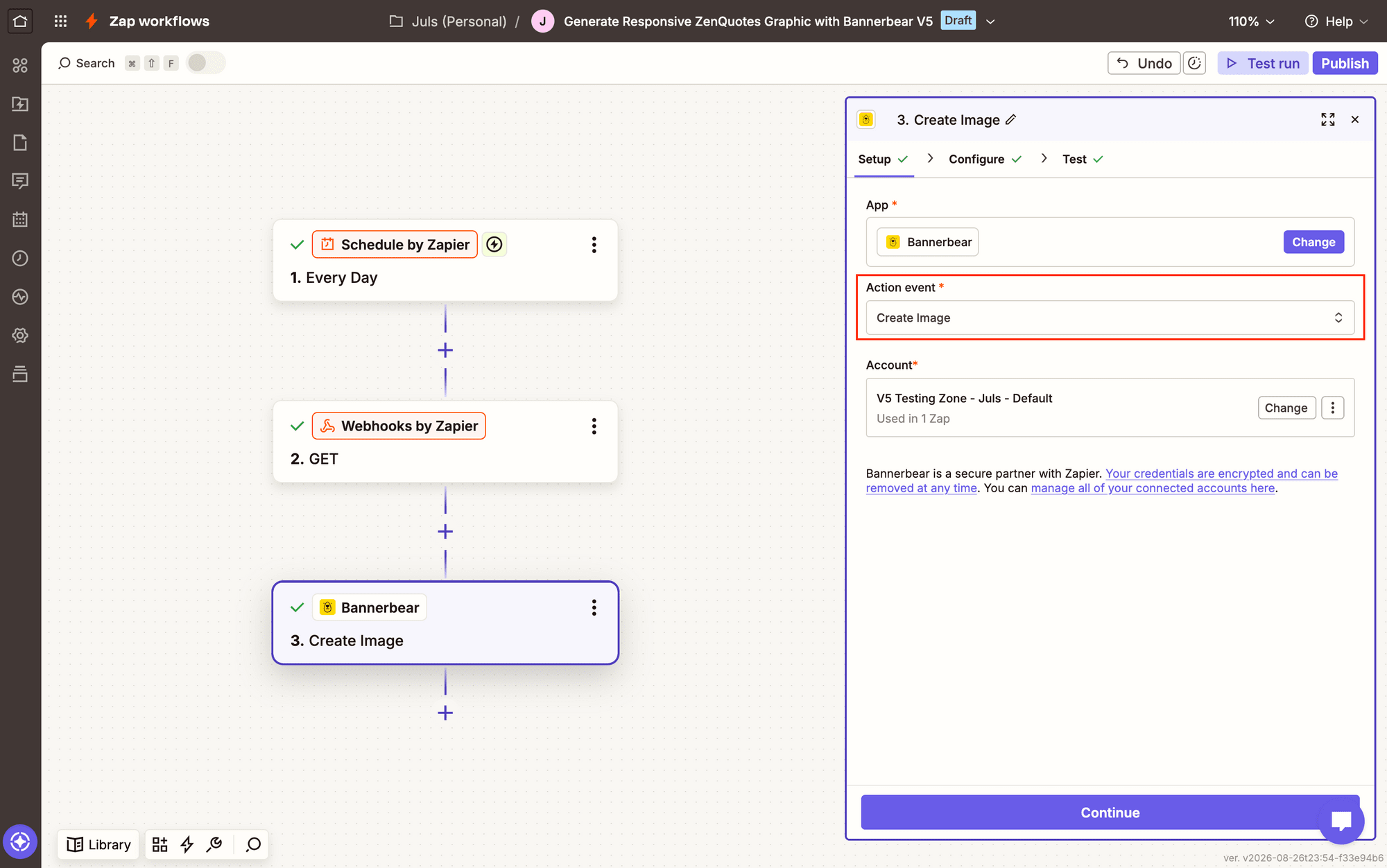Open Zap history clock icon in sidebar
Viewport: 1387px width, 868px height.
20,259
